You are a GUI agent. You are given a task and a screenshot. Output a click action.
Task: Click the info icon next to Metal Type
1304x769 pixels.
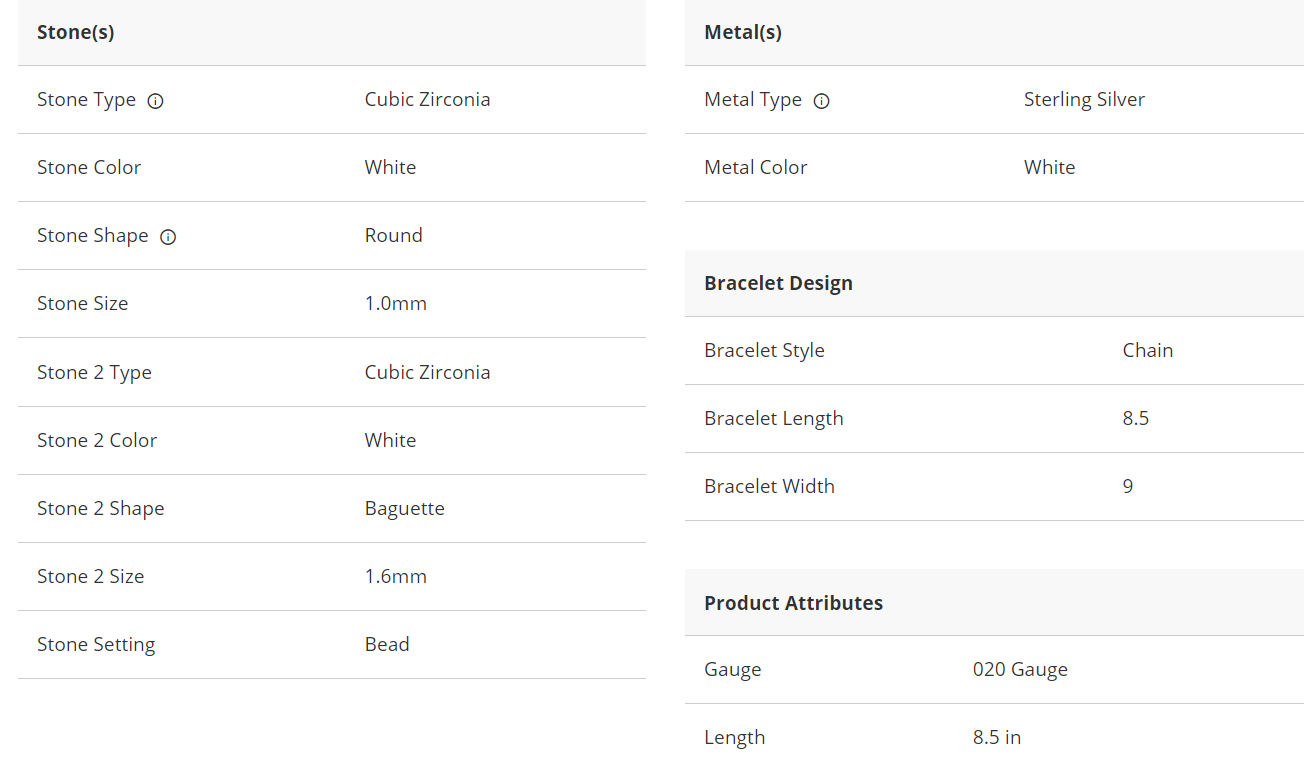pos(821,101)
